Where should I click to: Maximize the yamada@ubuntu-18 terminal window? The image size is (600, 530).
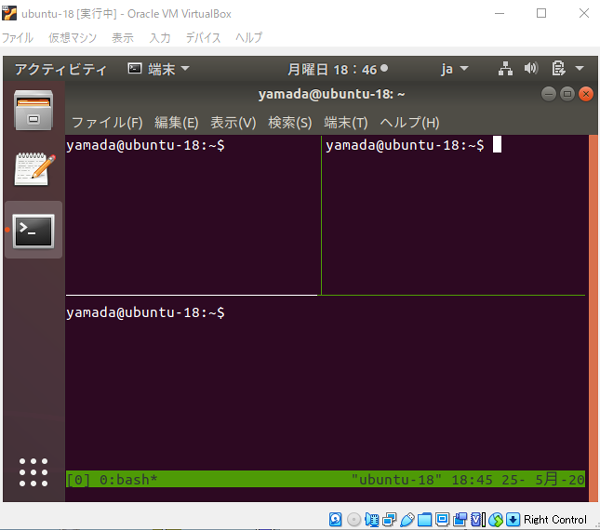coord(567,94)
